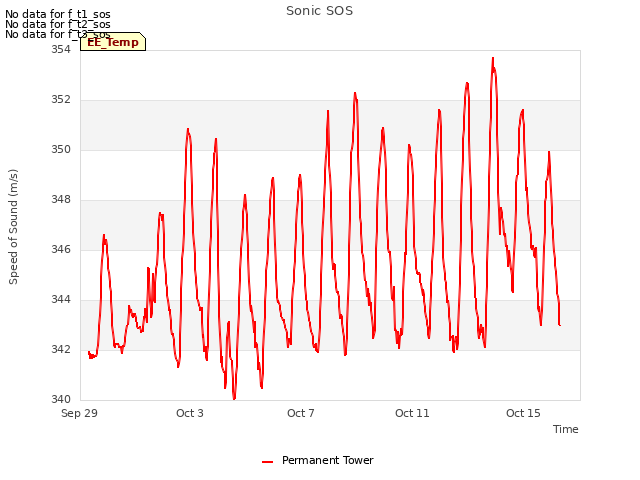Click the Oct 3 x-axis tick label
640x480 pixels.
(x=190, y=413)
